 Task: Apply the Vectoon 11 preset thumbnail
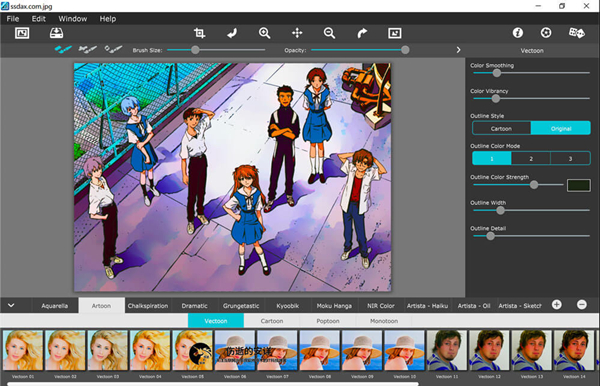(447, 350)
